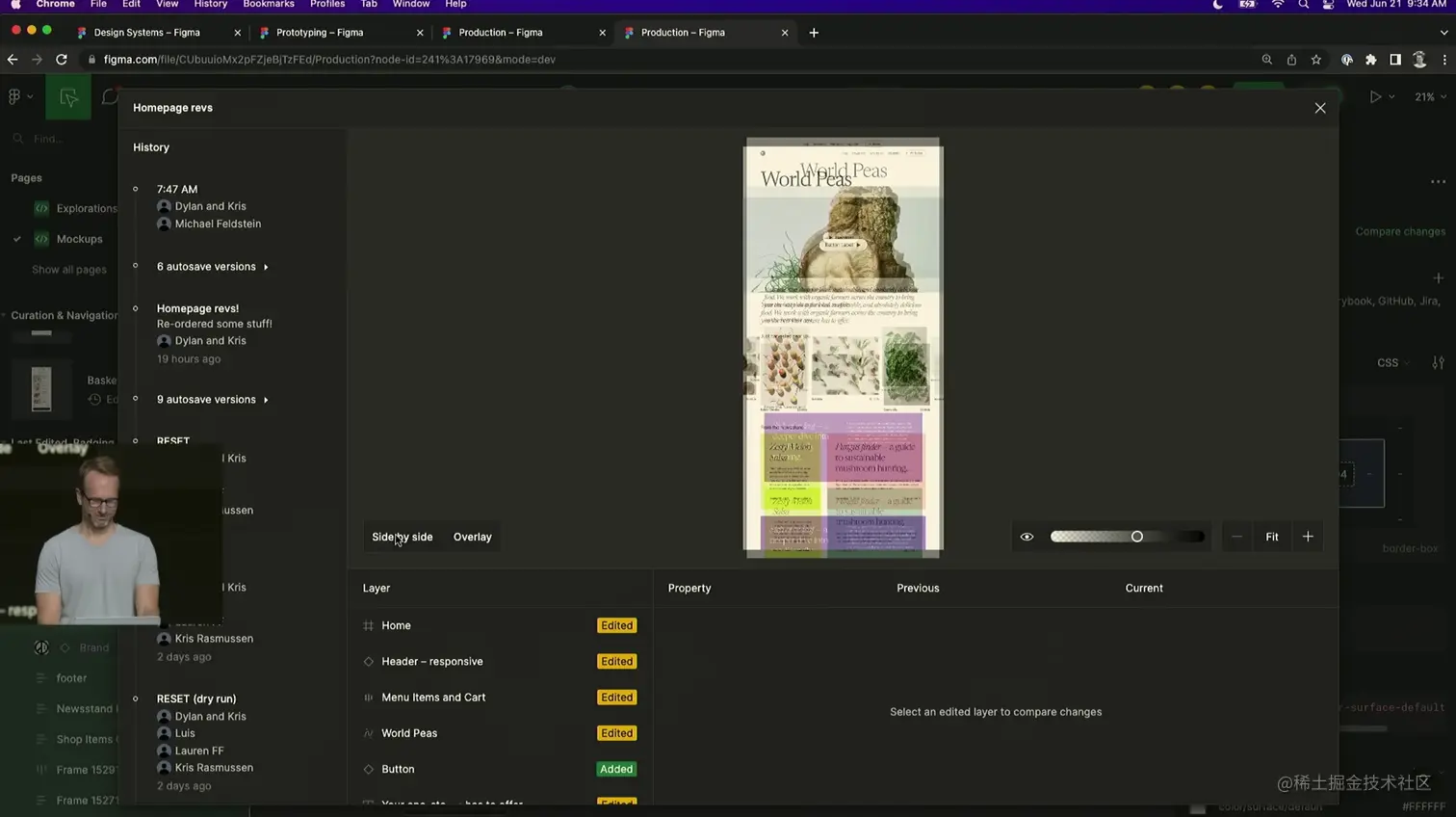This screenshot has width=1456, height=817.
Task: Open the Chrome three-dot menu
Action: click(x=1444, y=60)
